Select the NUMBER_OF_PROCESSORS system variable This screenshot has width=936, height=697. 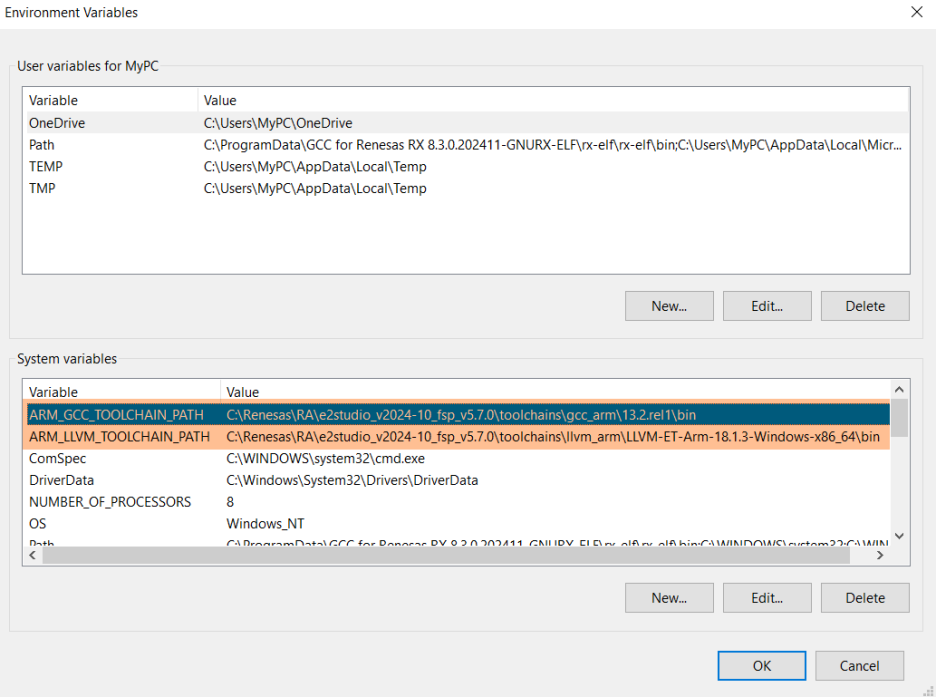110,502
